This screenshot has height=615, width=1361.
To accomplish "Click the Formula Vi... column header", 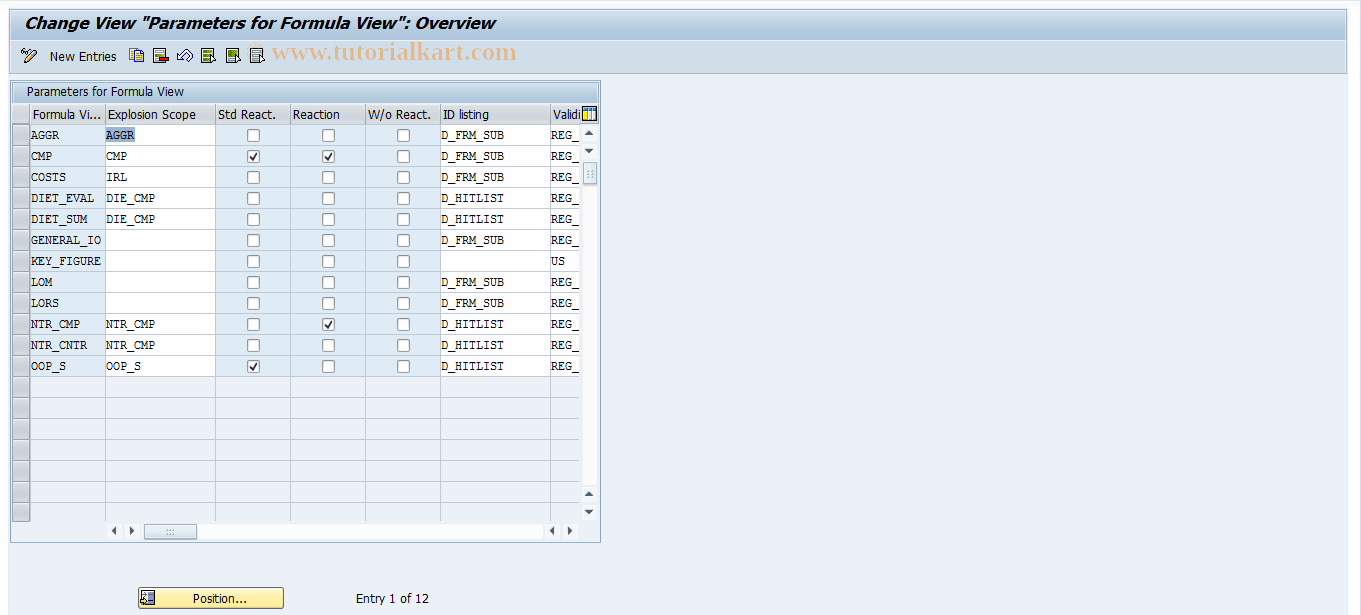I will tap(67, 114).
